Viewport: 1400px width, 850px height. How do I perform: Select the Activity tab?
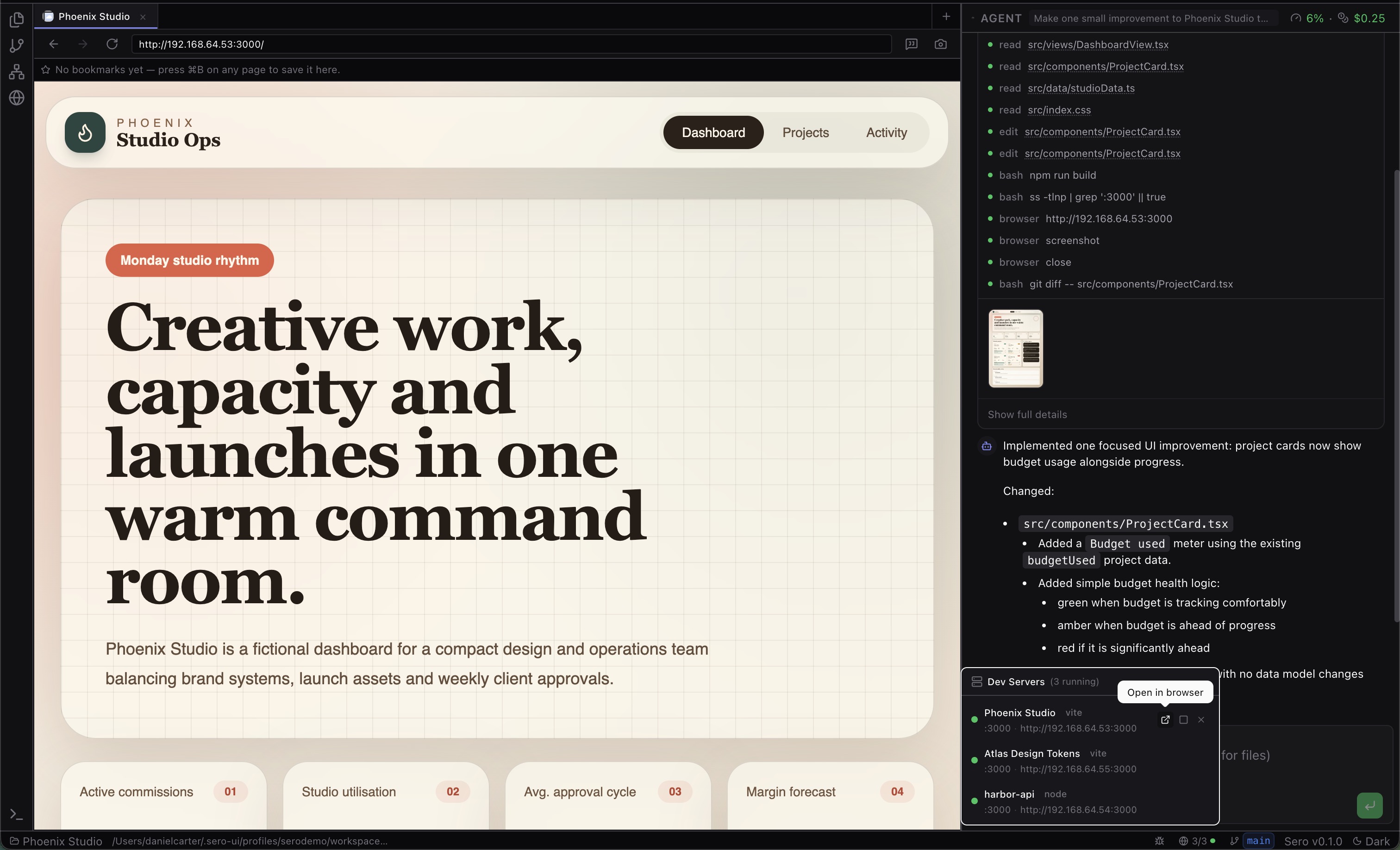[887, 132]
